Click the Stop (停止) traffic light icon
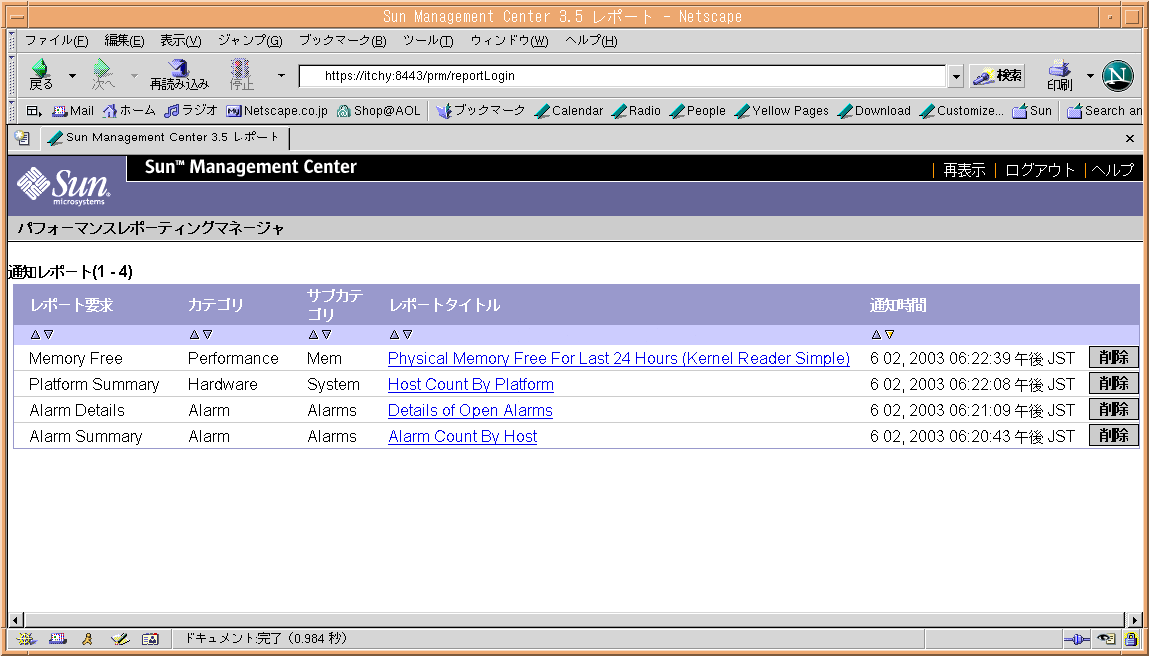 [x=241, y=75]
